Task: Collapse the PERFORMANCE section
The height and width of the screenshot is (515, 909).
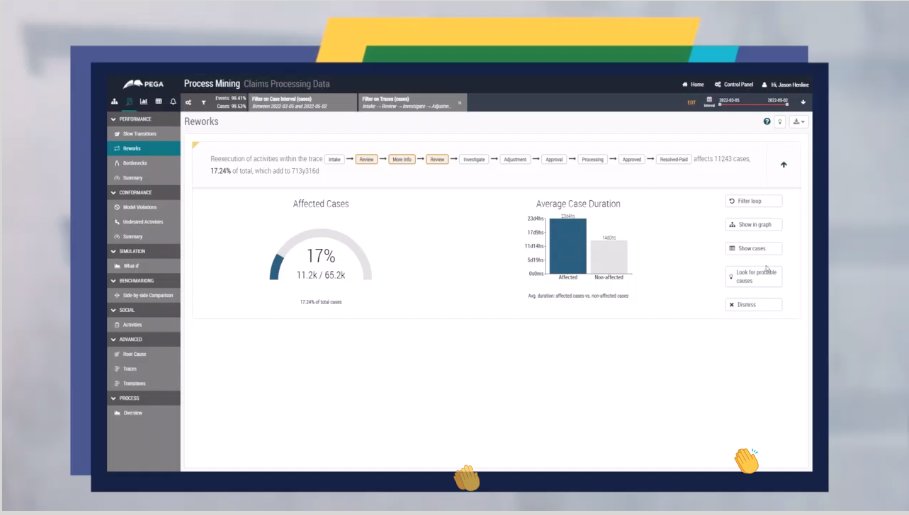Action: coord(144,119)
